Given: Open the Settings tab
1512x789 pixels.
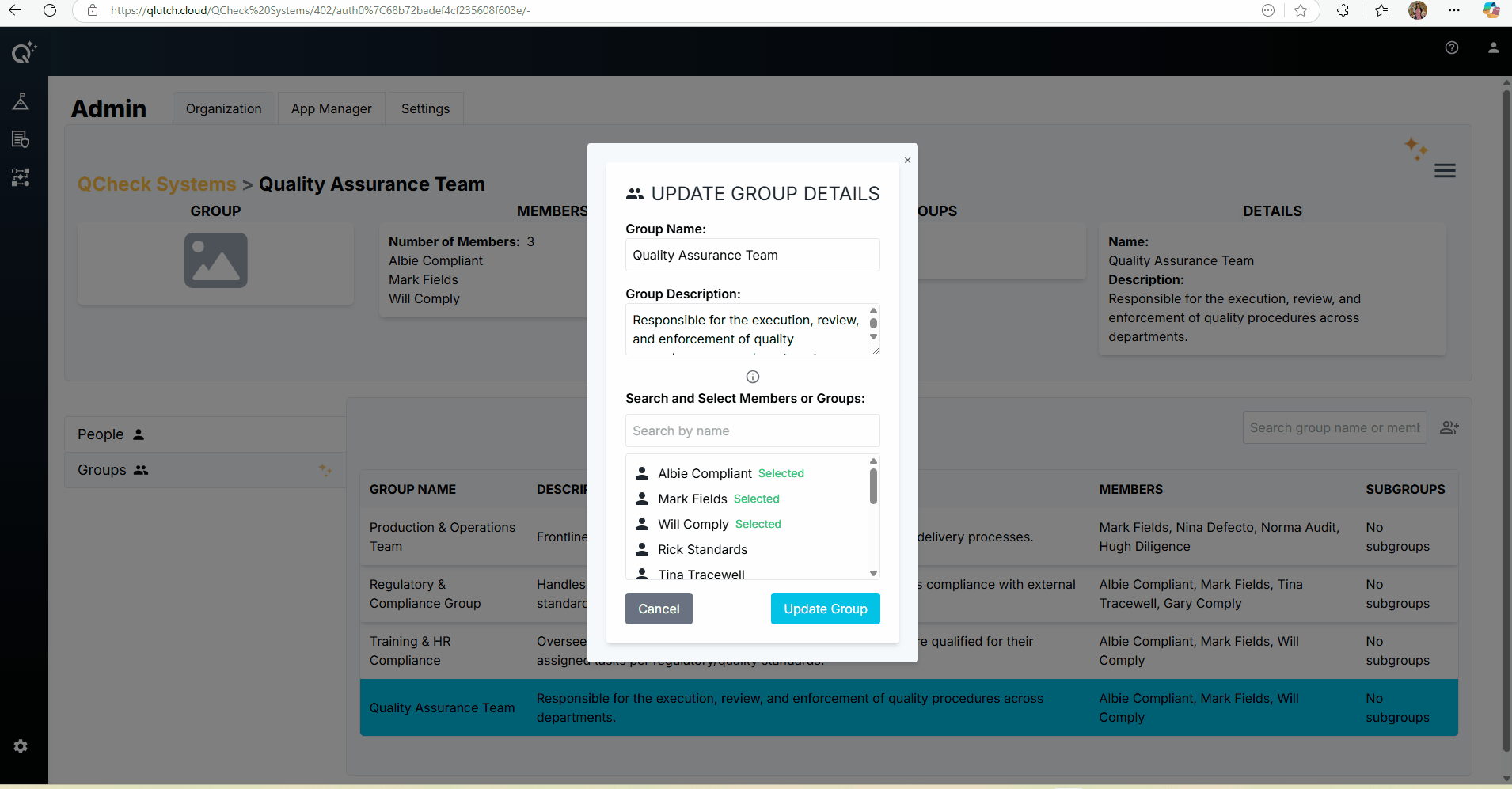Looking at the screenshot, I should click(425, 108).
